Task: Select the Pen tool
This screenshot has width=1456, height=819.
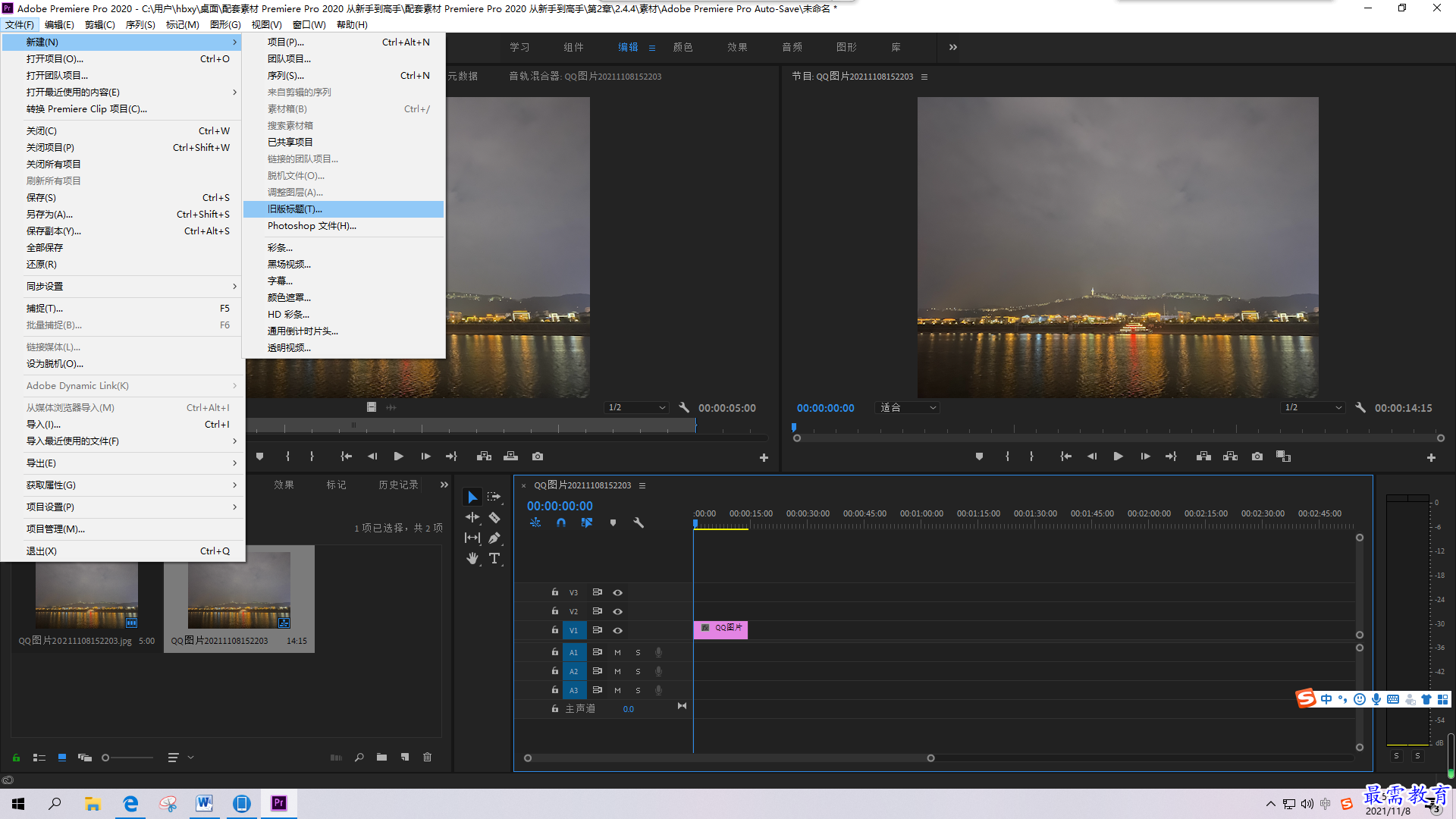Action: 494,538
